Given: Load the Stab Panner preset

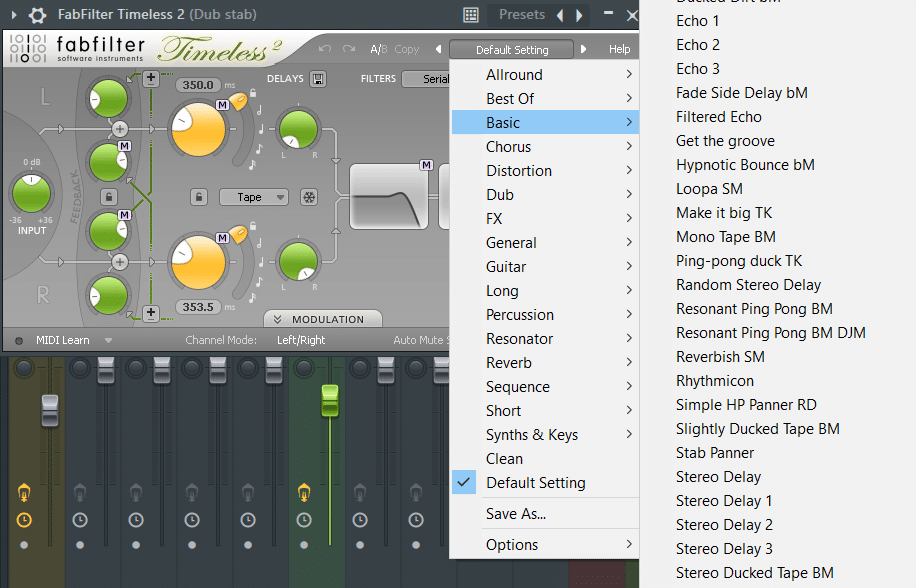Looking at the screenshot, I should [714, 453].
